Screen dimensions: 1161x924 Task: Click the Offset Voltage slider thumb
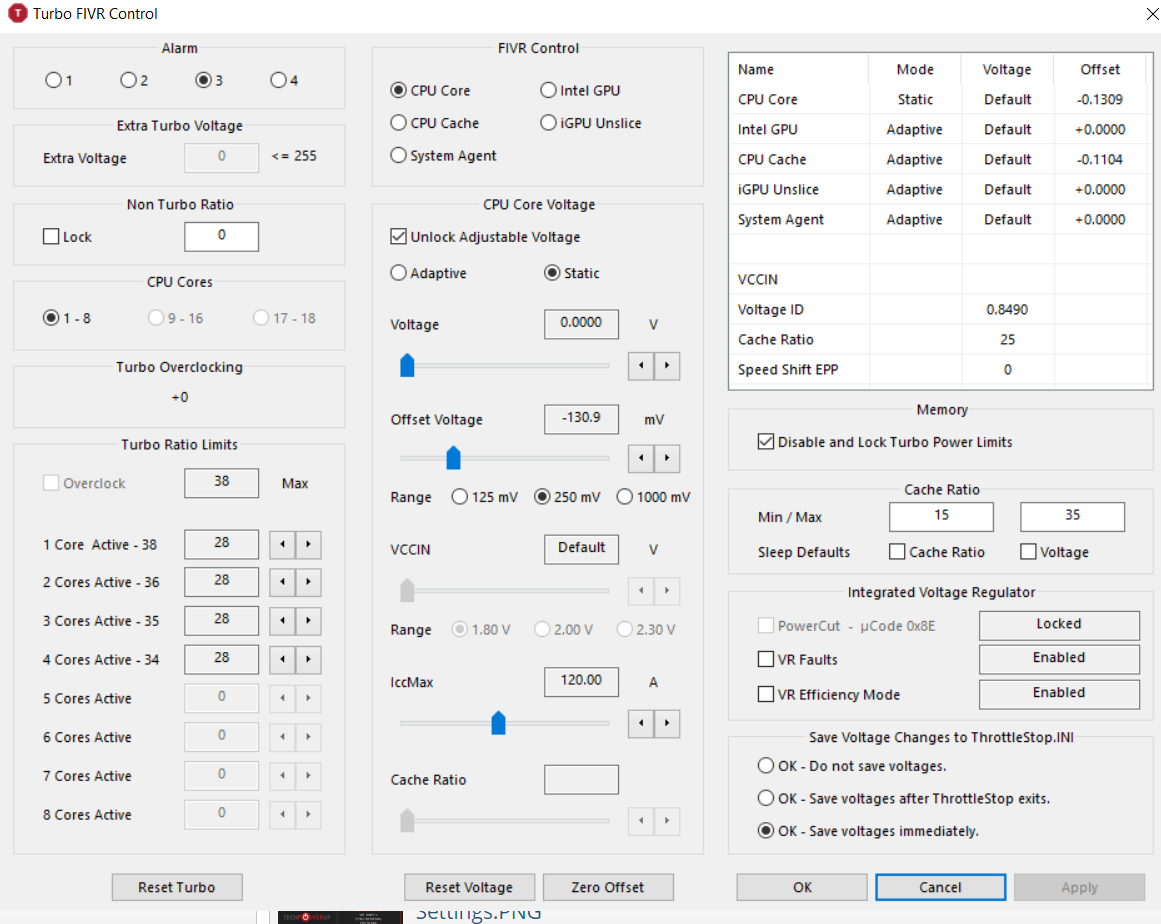click(x=453, y=458)
